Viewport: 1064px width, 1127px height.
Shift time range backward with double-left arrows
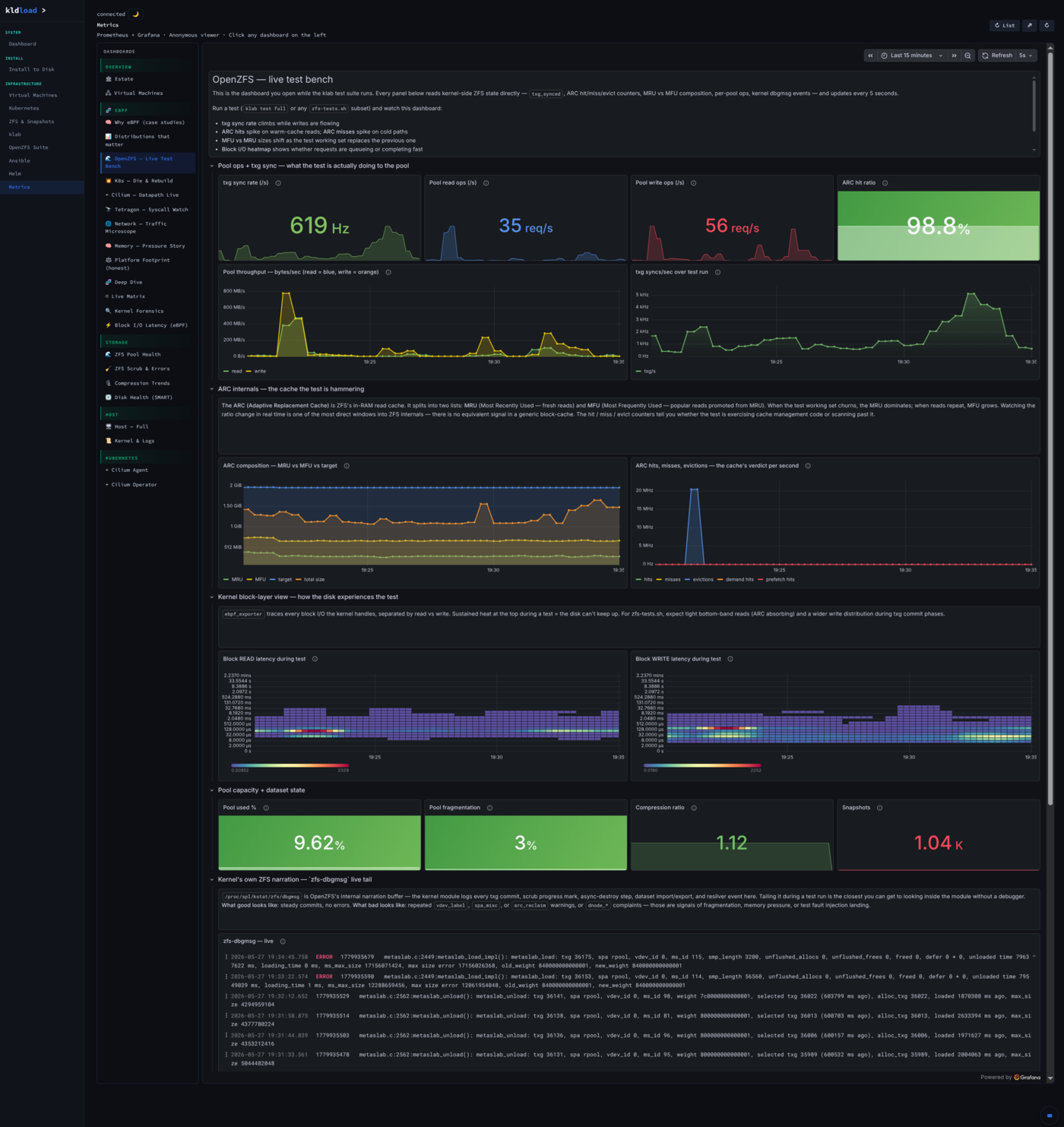tap(870, 55)
